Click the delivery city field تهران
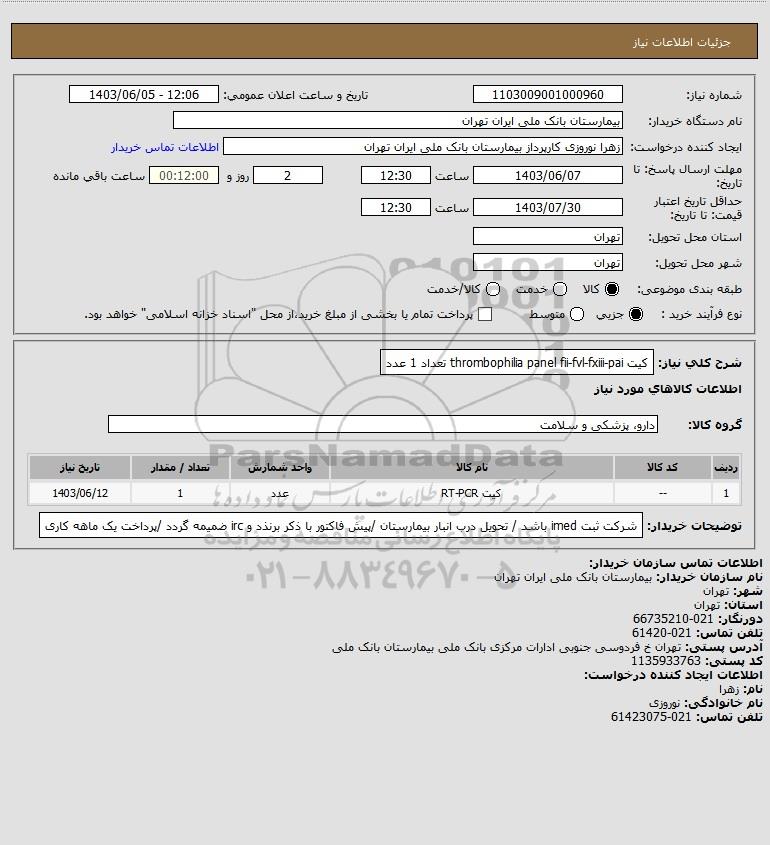Viewport: 770px width, 845px height. tap(547, 262)
